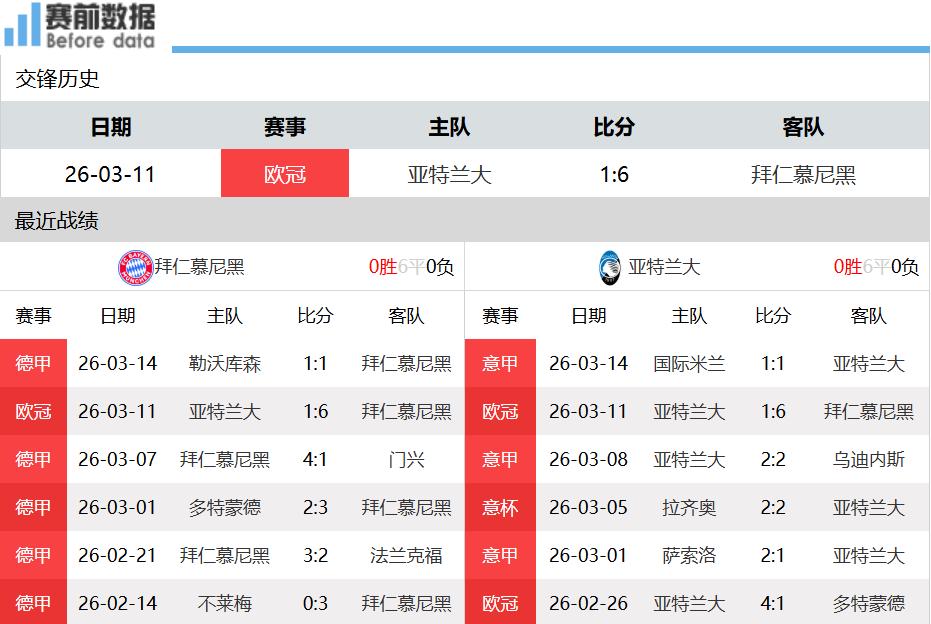Click Bayern's 0胜6平0负 record summary

(411, 267)
